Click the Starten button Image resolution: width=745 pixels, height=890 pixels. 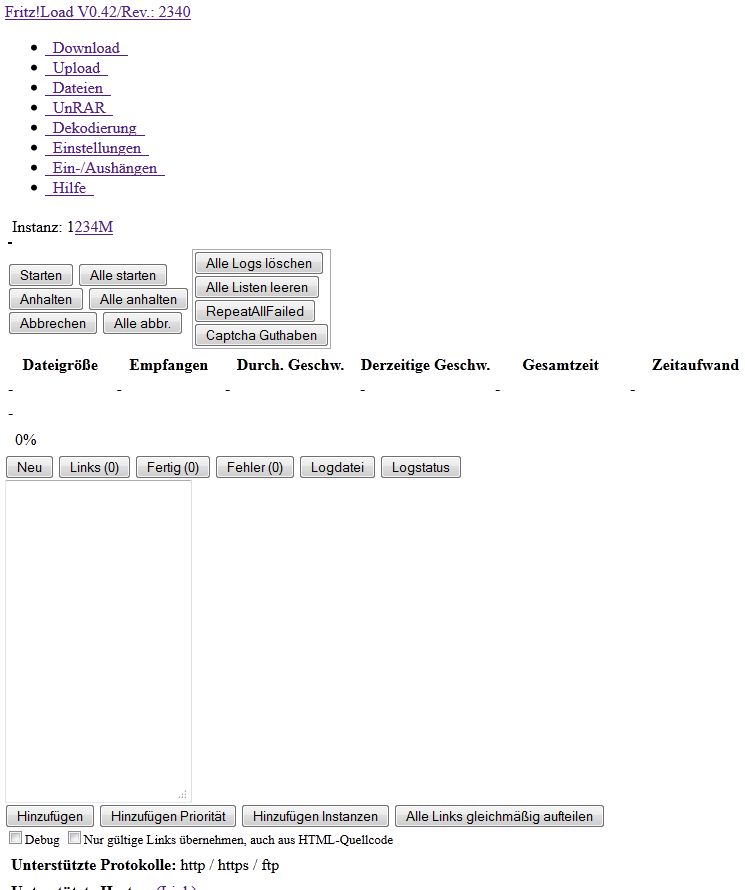(x=41, y=275)
